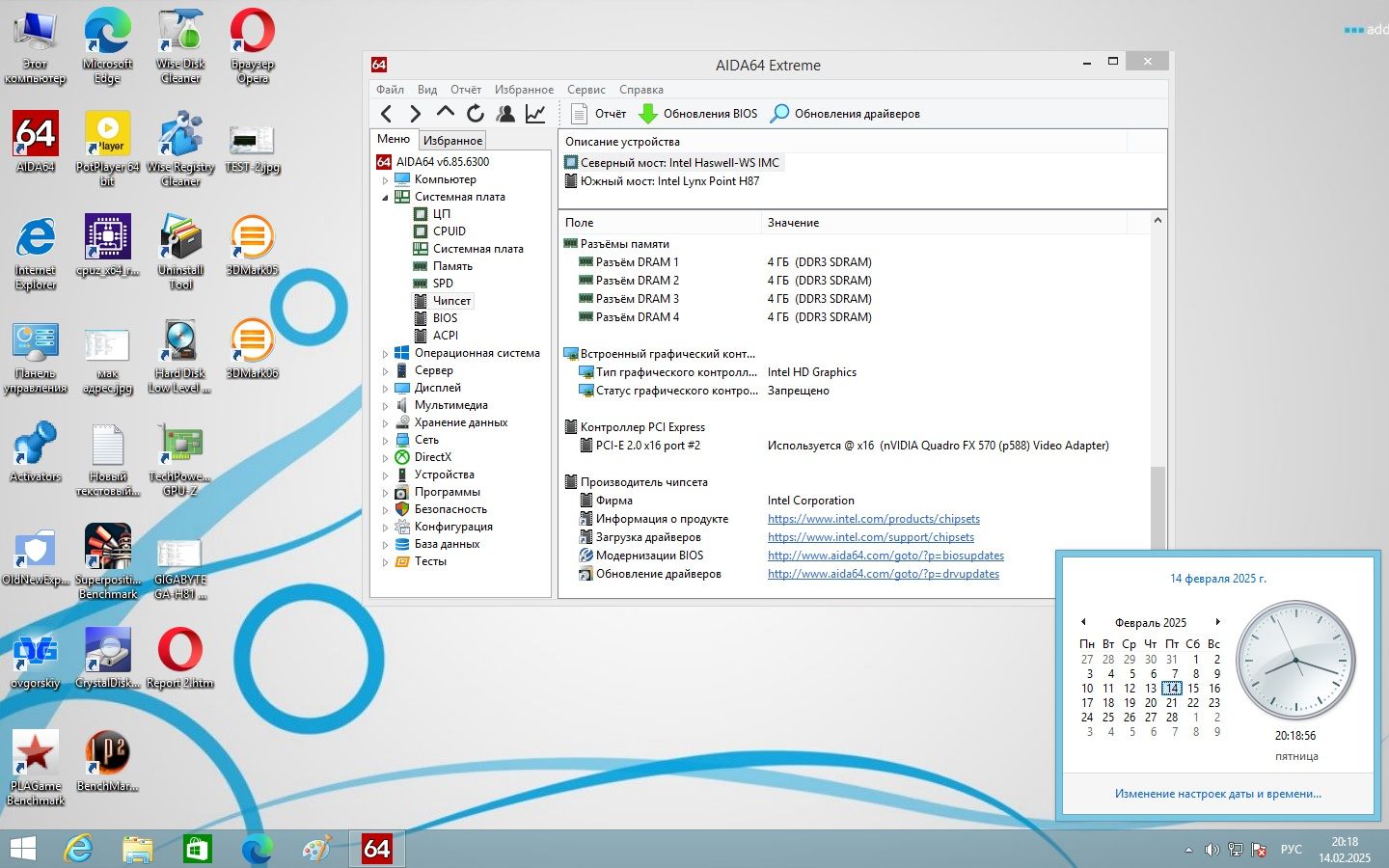Viewport: 1389px width, 868px height.
Task: Go up one level with the Up arrow
Action: (446, 113)
